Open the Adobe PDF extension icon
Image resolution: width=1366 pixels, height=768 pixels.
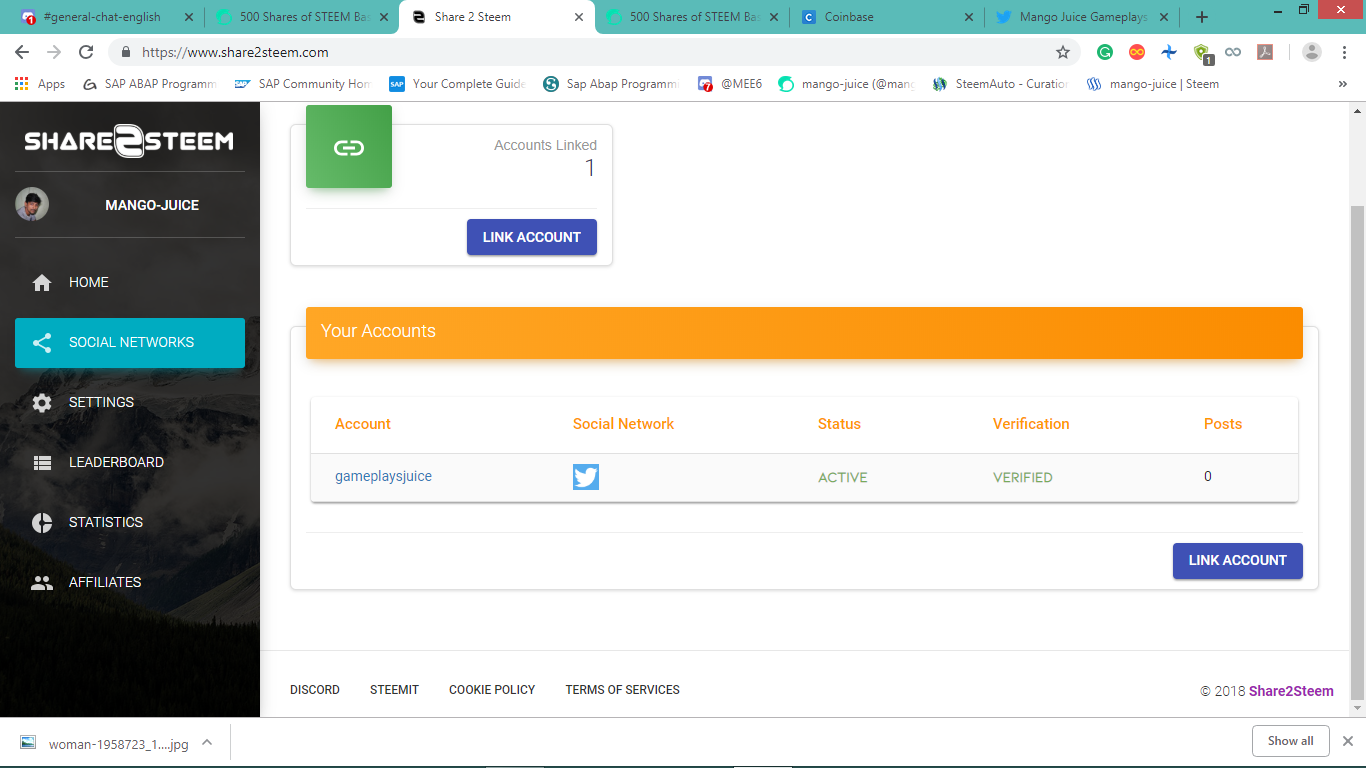click(1265, 52)
